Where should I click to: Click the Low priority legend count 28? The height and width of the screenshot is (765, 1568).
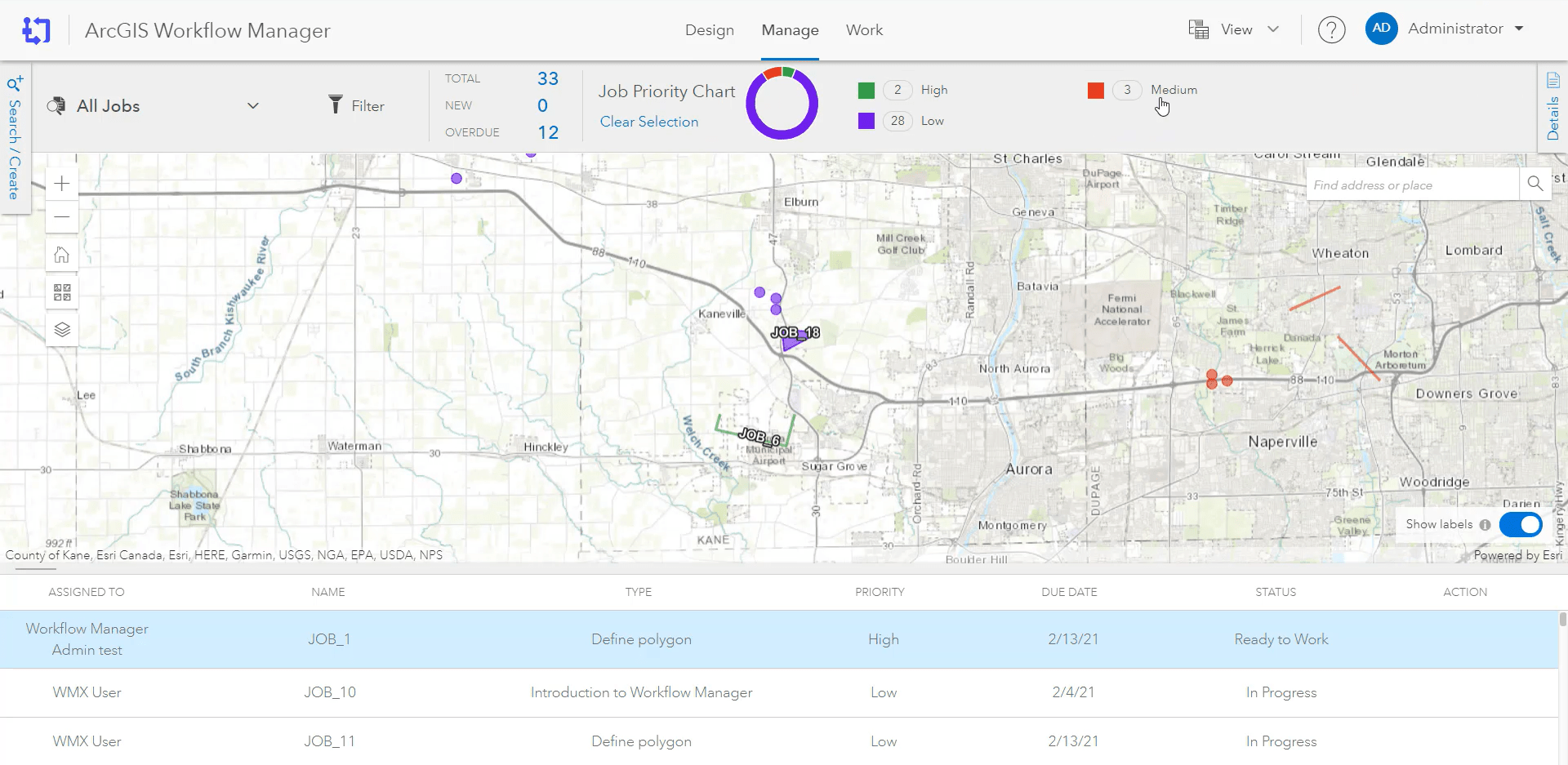898,121
